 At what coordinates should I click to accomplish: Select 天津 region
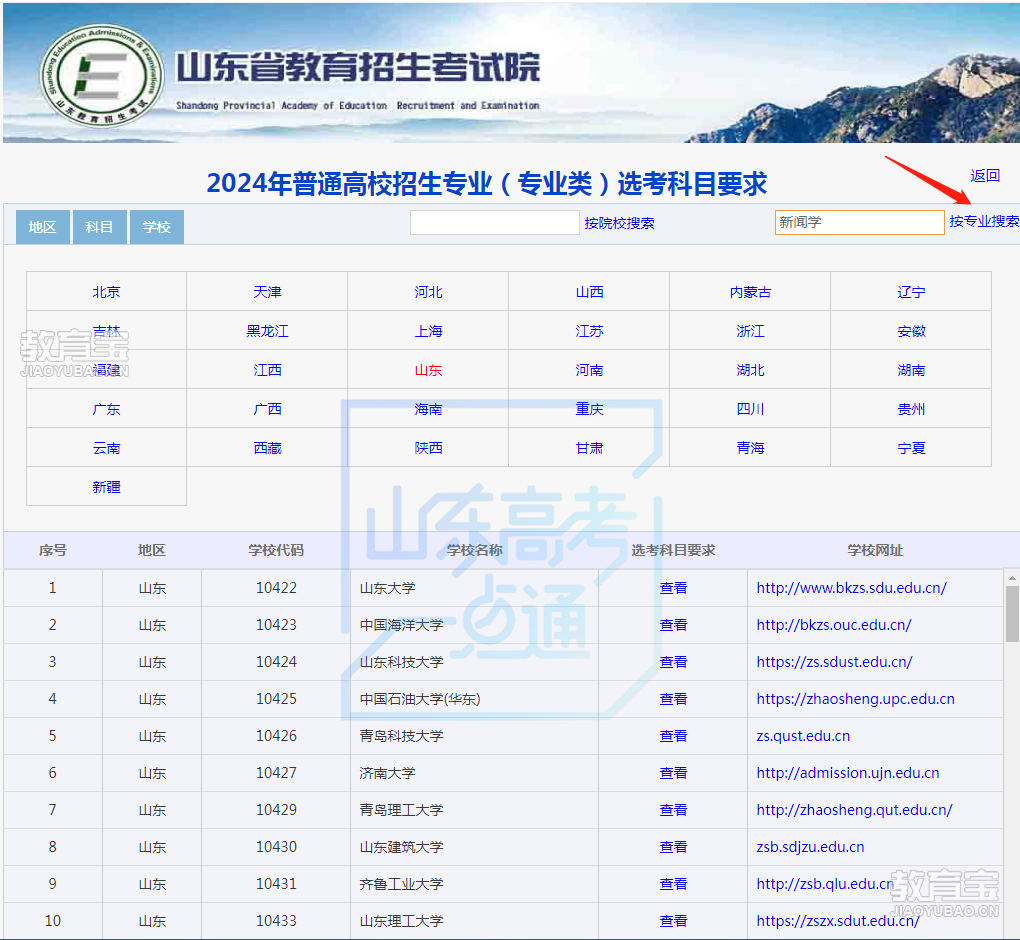click(x=267, y=292)
